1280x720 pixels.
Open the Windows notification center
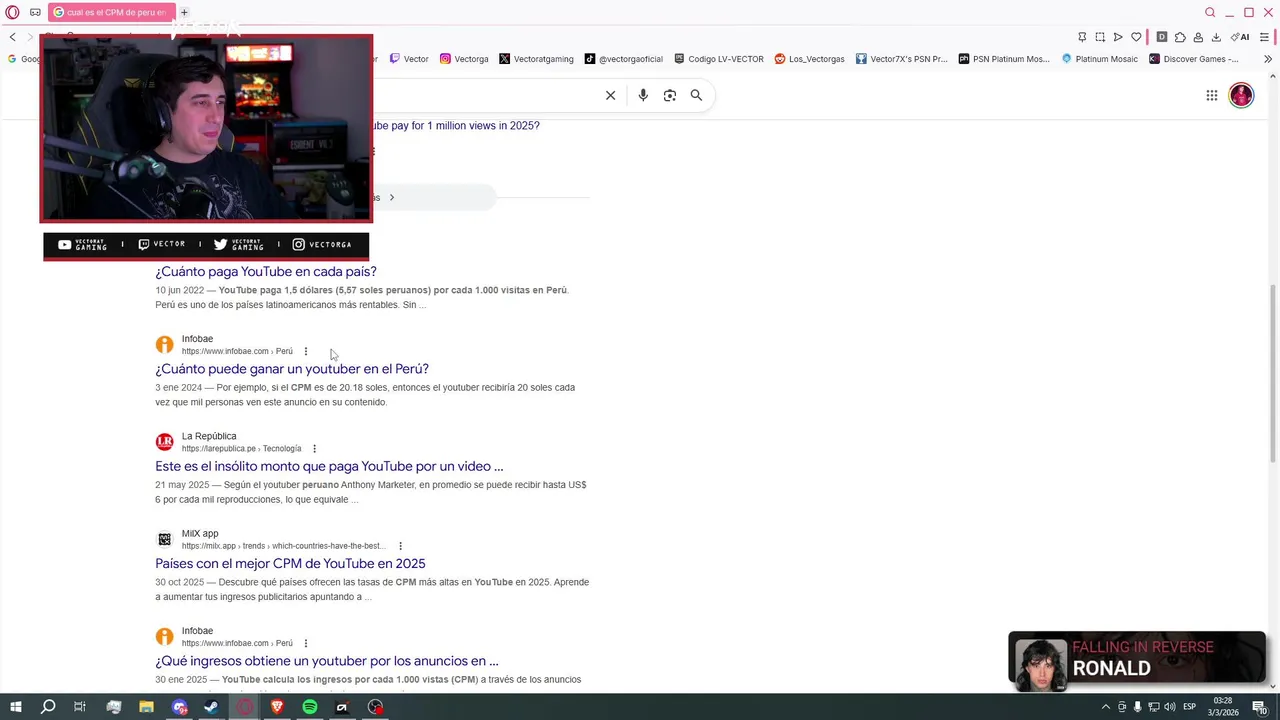click(1260, 707)
